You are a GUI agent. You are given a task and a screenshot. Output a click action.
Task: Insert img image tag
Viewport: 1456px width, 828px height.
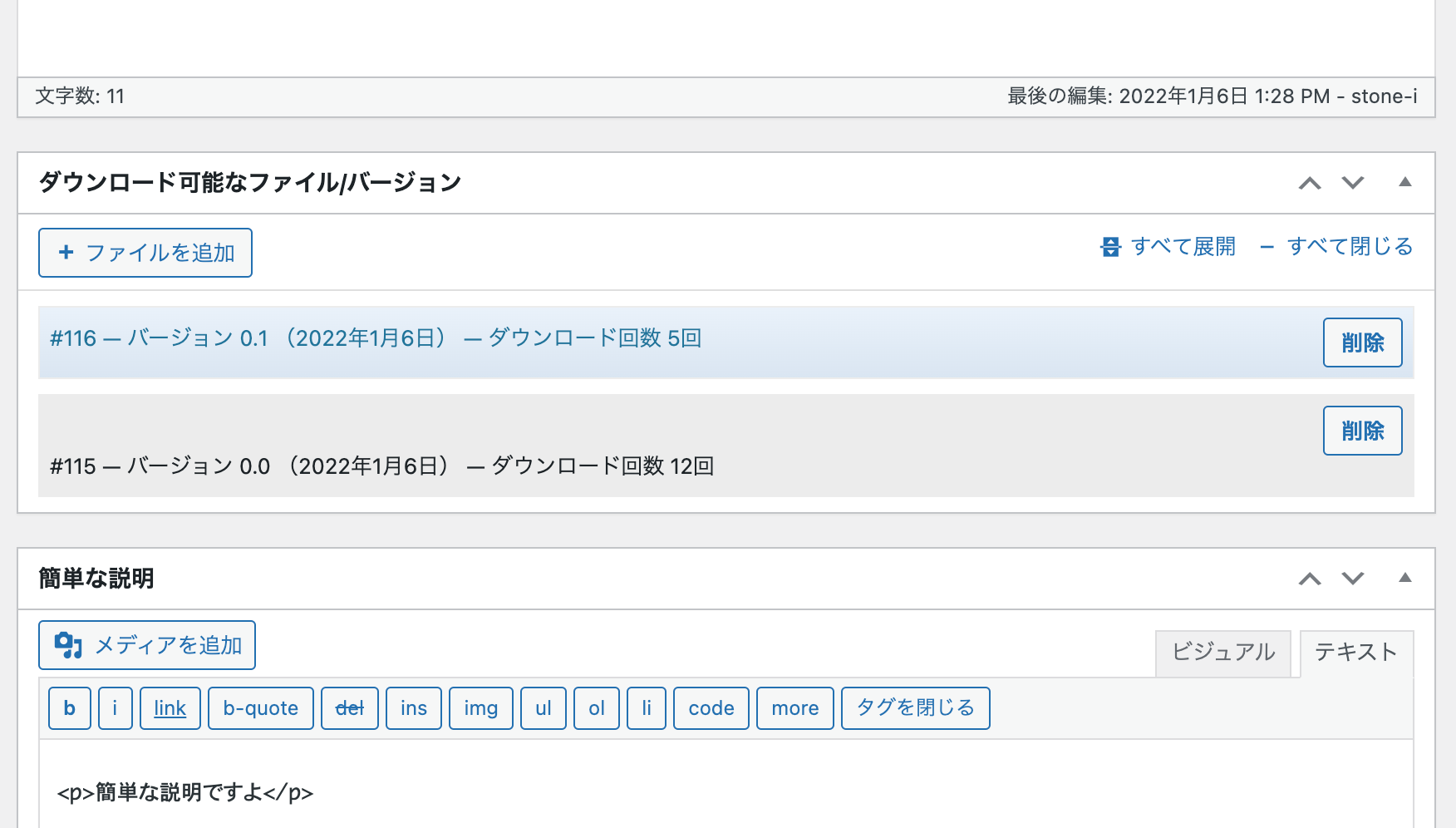click(481, 708)
